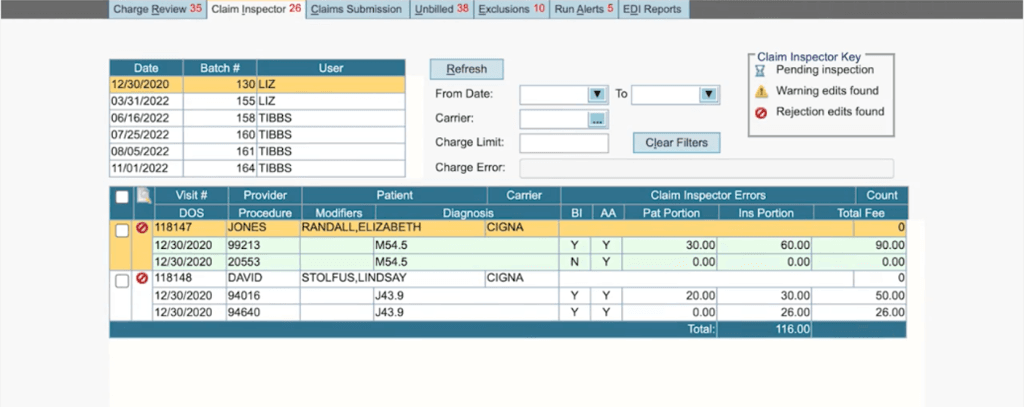Image resolution: width=1024 pixels, height=407 pixels.
Task: Open the Unbilled tab
Action: pos(442,9)
